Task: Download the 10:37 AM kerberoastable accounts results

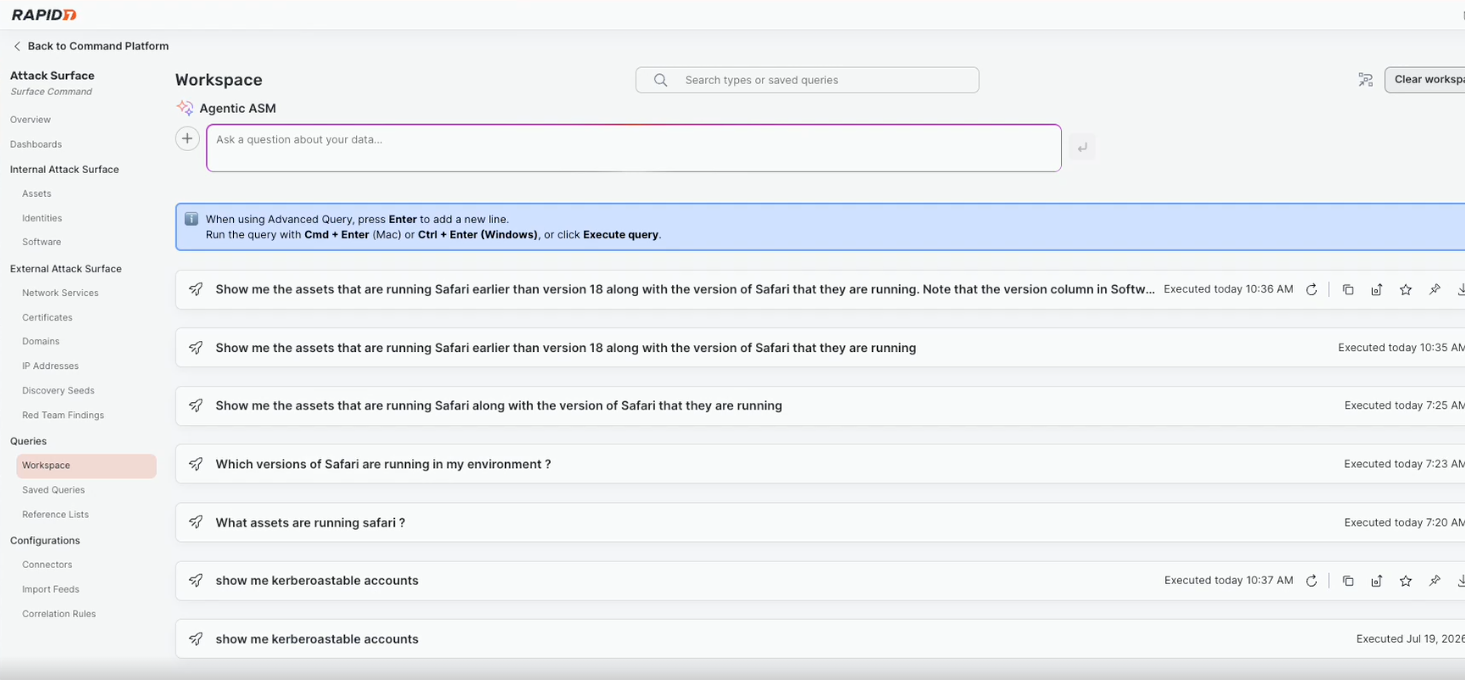Action: coord(1460,581)
